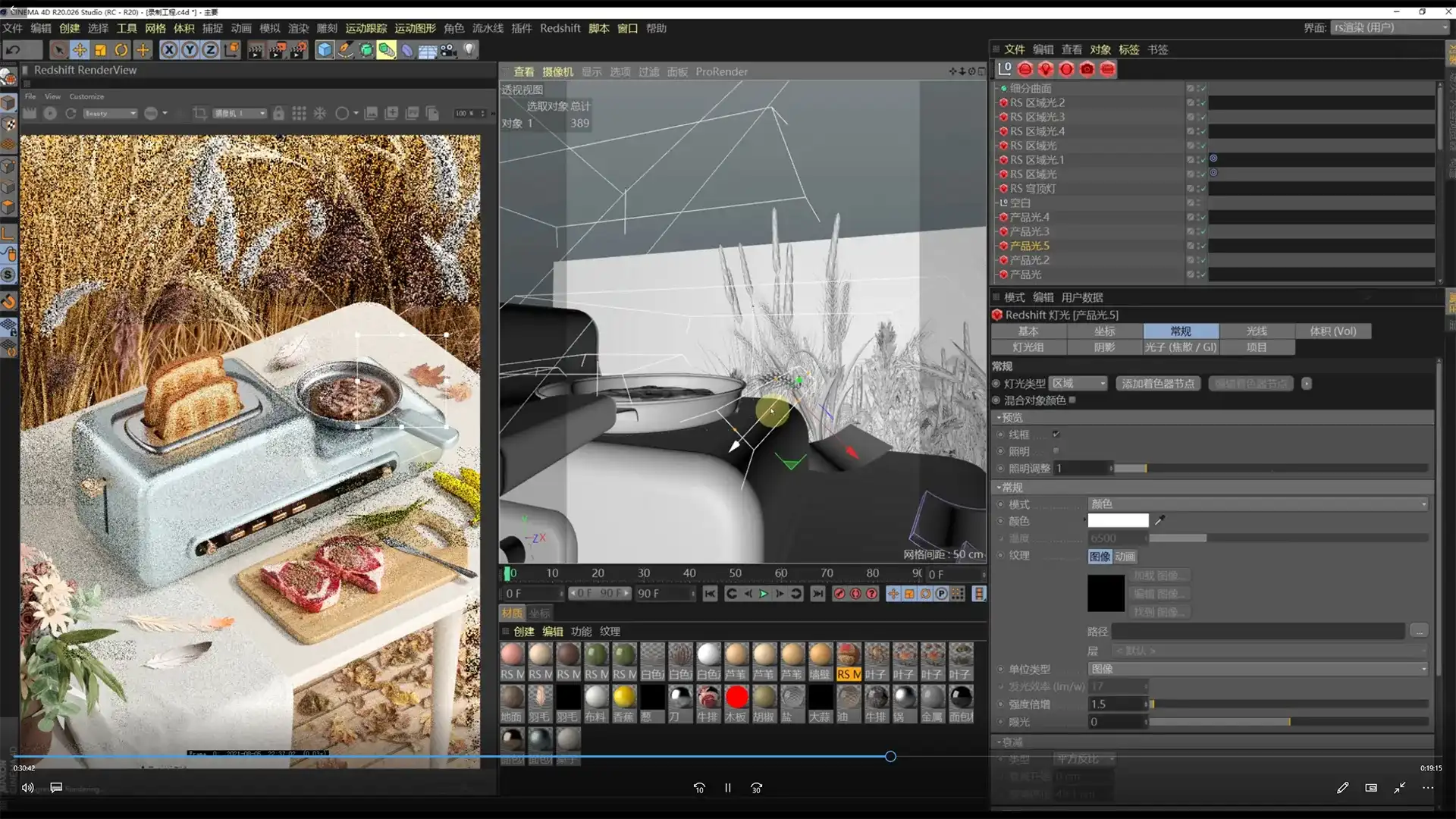The width and height of the screenshot is (1456, 819).
Task: Toggle the lock icon in the RenderView toolbar
Action: point(278,113)
